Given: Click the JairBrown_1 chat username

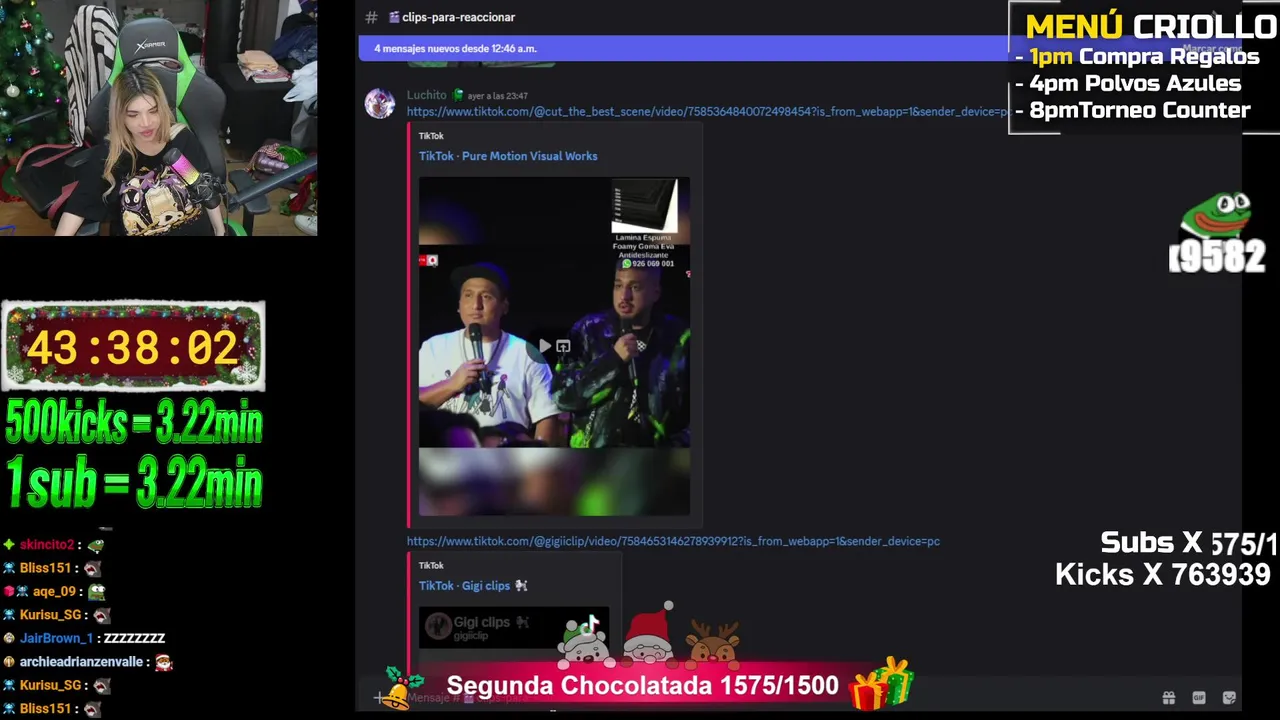Looking at the screenshot, I should coord(56,638).
